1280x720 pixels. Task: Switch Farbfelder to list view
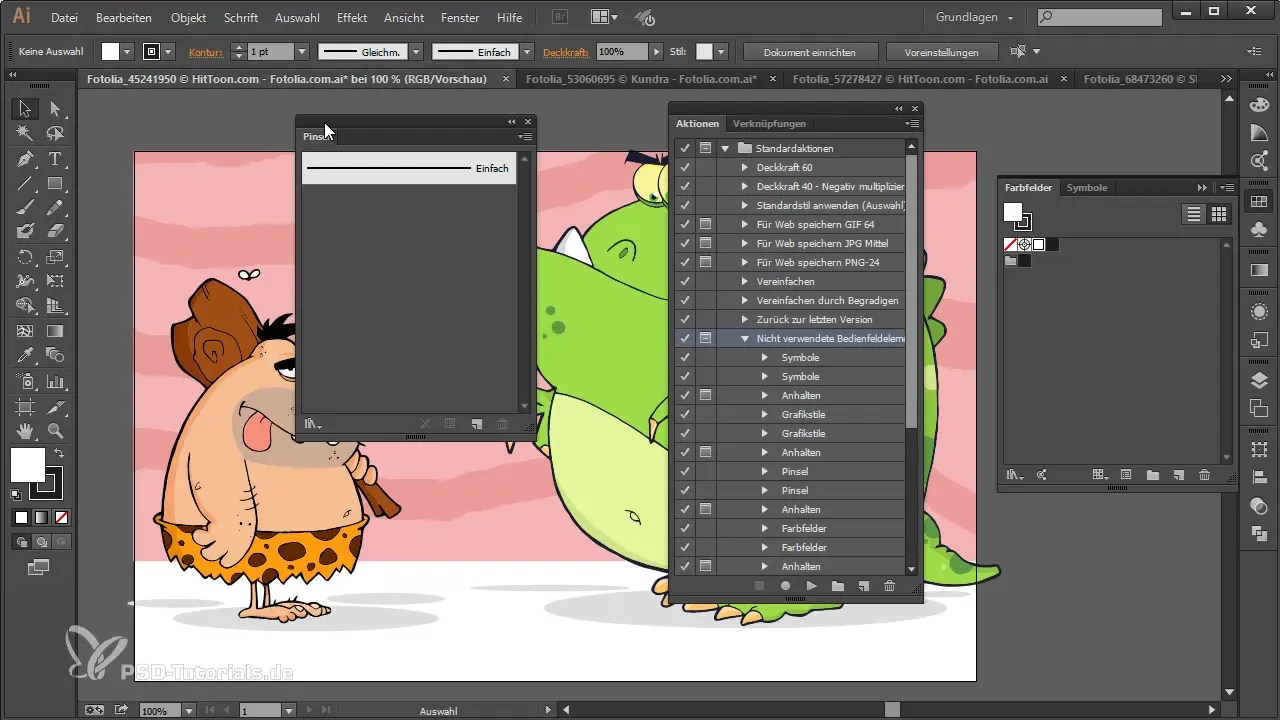pyautogui.click(x=1193, y=213)
